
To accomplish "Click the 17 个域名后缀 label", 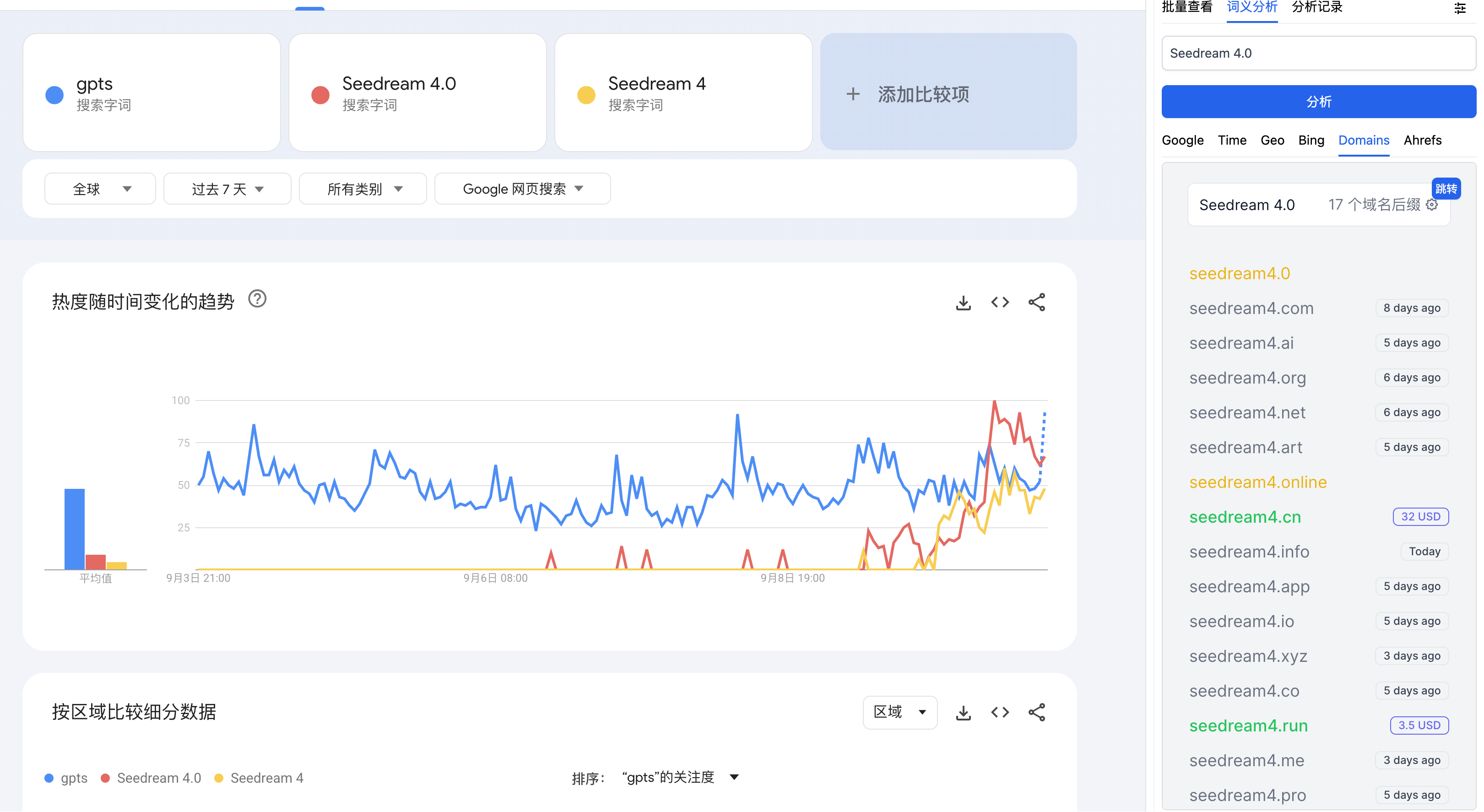I will (1374, 205).
